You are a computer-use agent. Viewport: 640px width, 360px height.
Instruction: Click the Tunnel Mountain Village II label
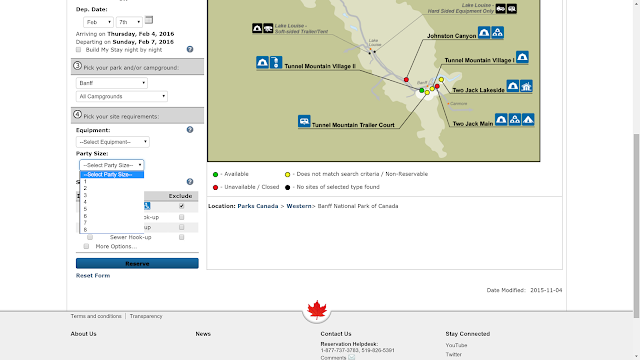pyautogui.click(x=320, y=66)
